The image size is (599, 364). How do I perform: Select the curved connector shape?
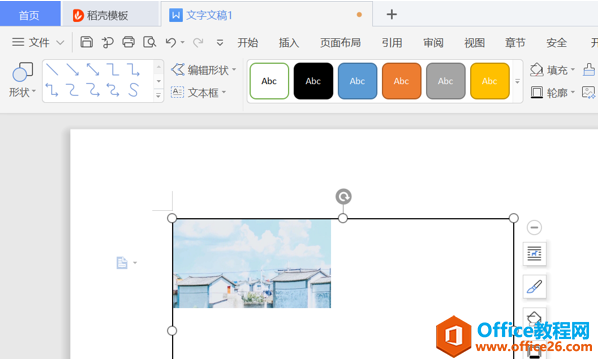pyautogui.click(x=73, y=90)
